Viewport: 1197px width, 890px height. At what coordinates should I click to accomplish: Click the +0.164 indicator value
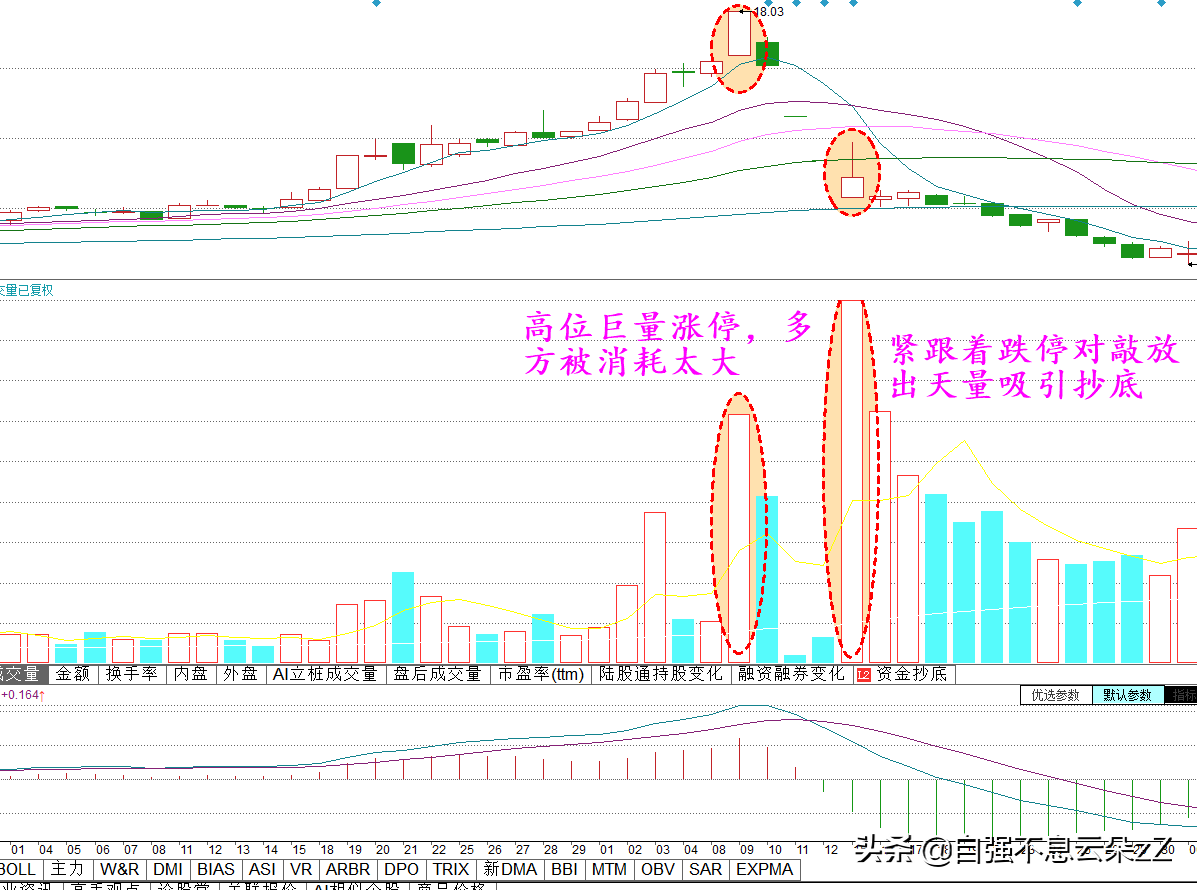(x=20, y=695)
